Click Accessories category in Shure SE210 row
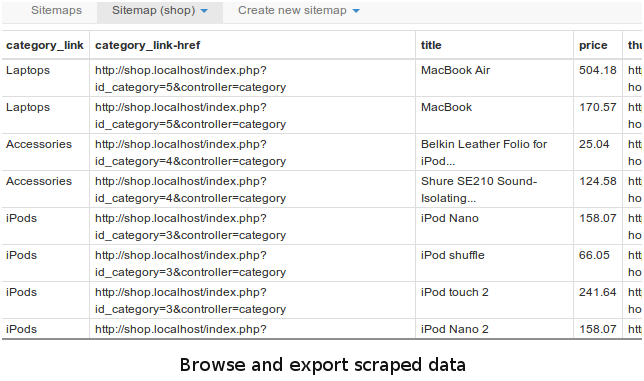 point(39,181)
